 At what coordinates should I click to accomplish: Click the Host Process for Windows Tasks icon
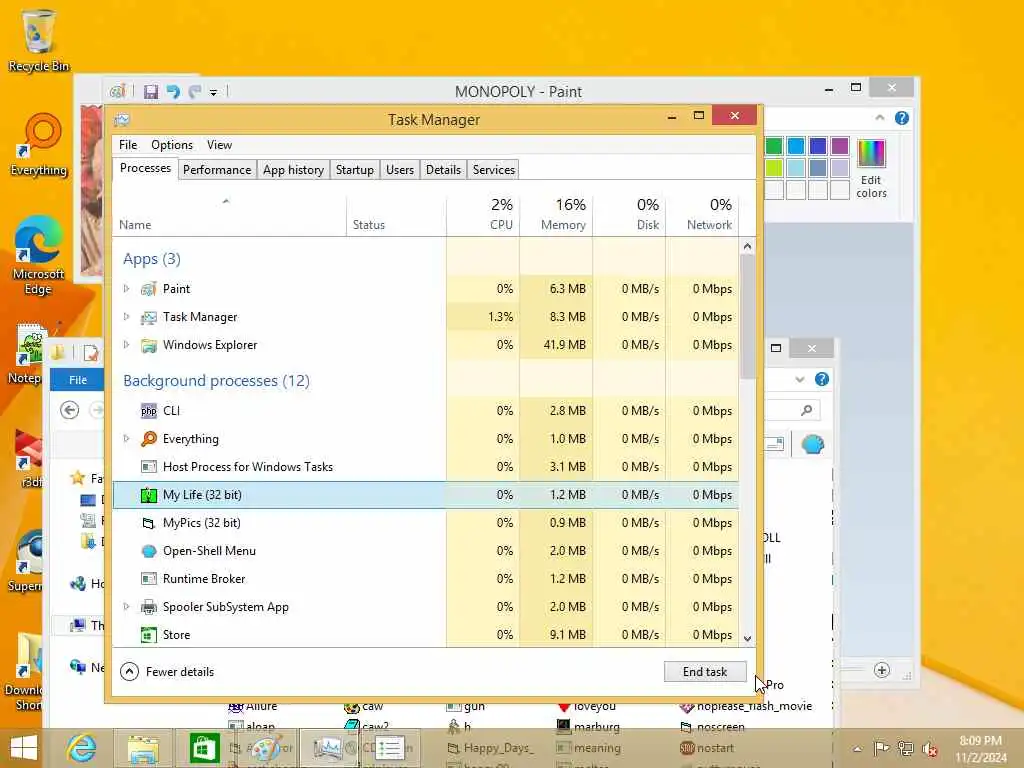tap(149, 467)
